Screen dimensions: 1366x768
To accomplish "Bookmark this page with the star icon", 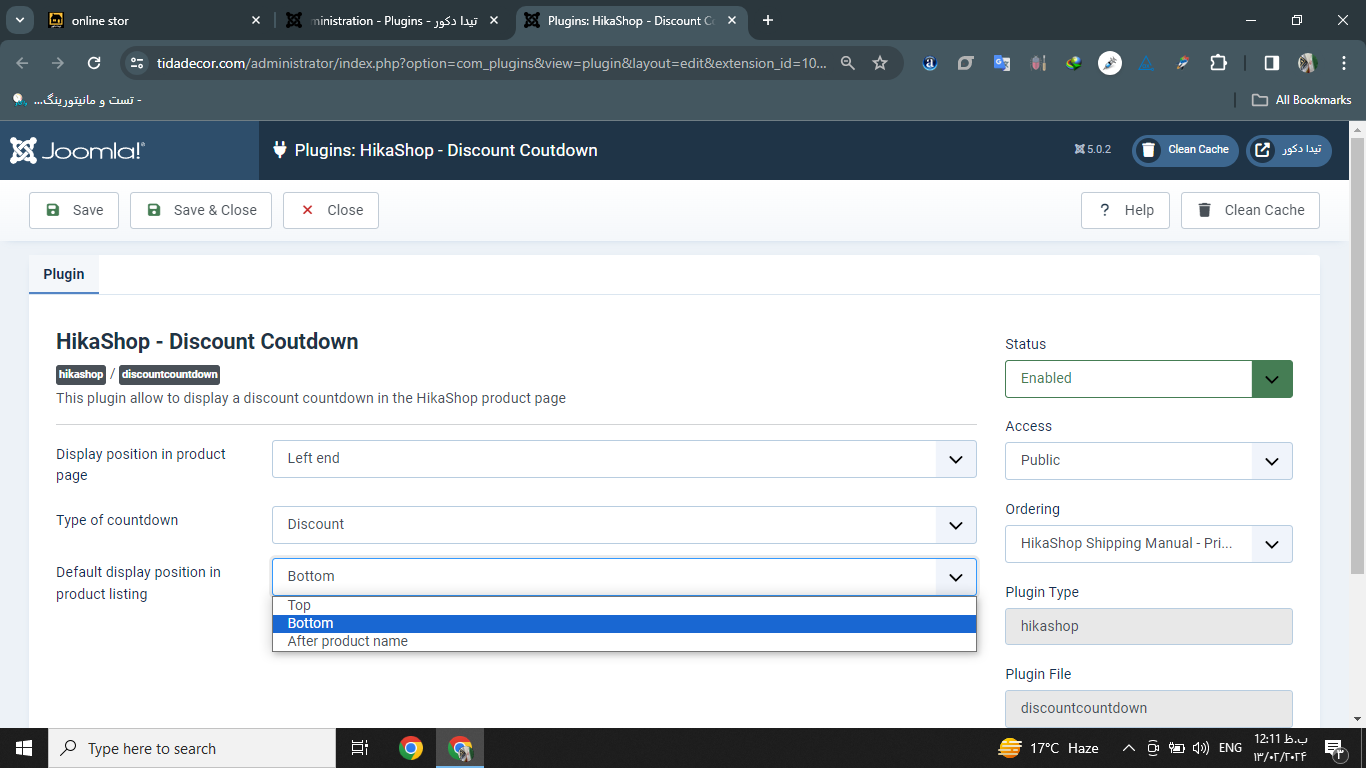I will pos(880,63).
